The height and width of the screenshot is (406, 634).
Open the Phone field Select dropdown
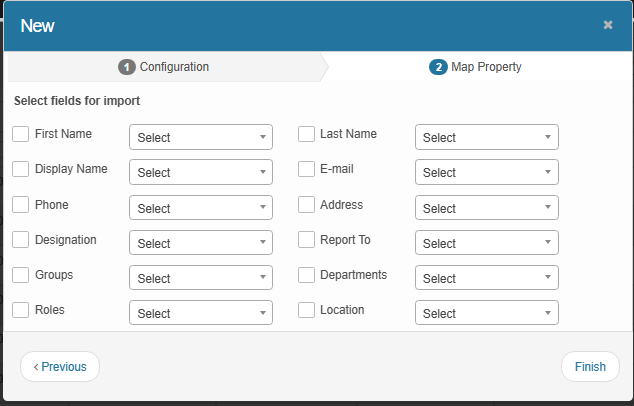click(201, 208)
